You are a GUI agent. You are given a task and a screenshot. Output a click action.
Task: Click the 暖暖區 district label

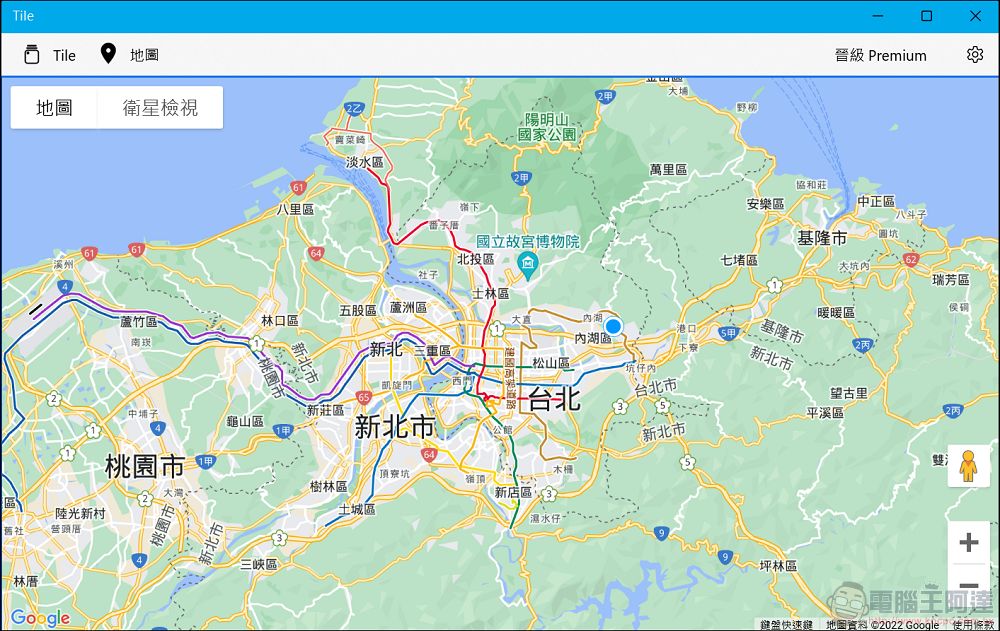click(836, 313)
